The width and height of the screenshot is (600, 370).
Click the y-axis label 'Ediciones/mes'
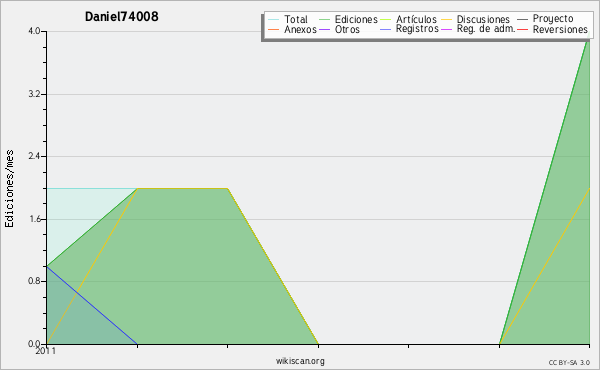pos(9,189)
